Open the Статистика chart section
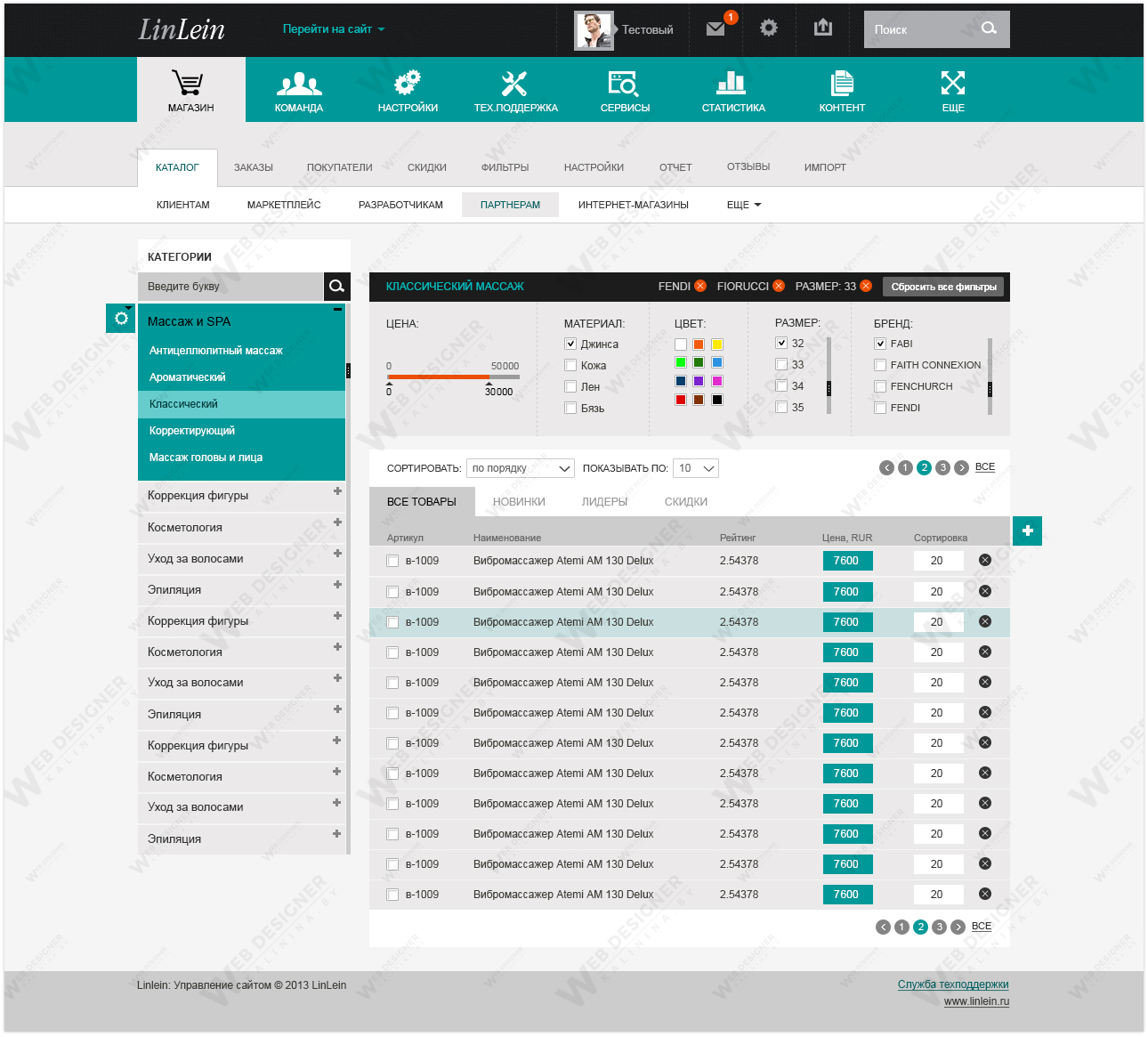Image resolution: width=1148 pixels, height=1037 pixels. 733,90
